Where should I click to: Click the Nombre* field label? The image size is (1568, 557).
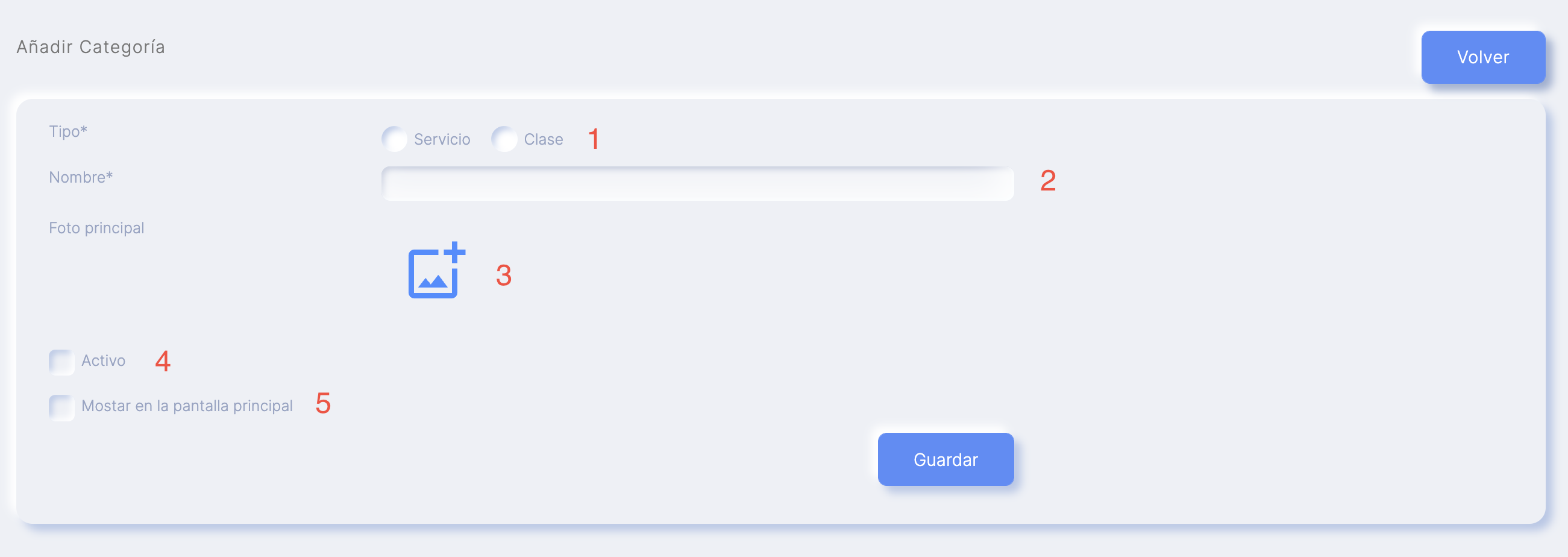81,177
